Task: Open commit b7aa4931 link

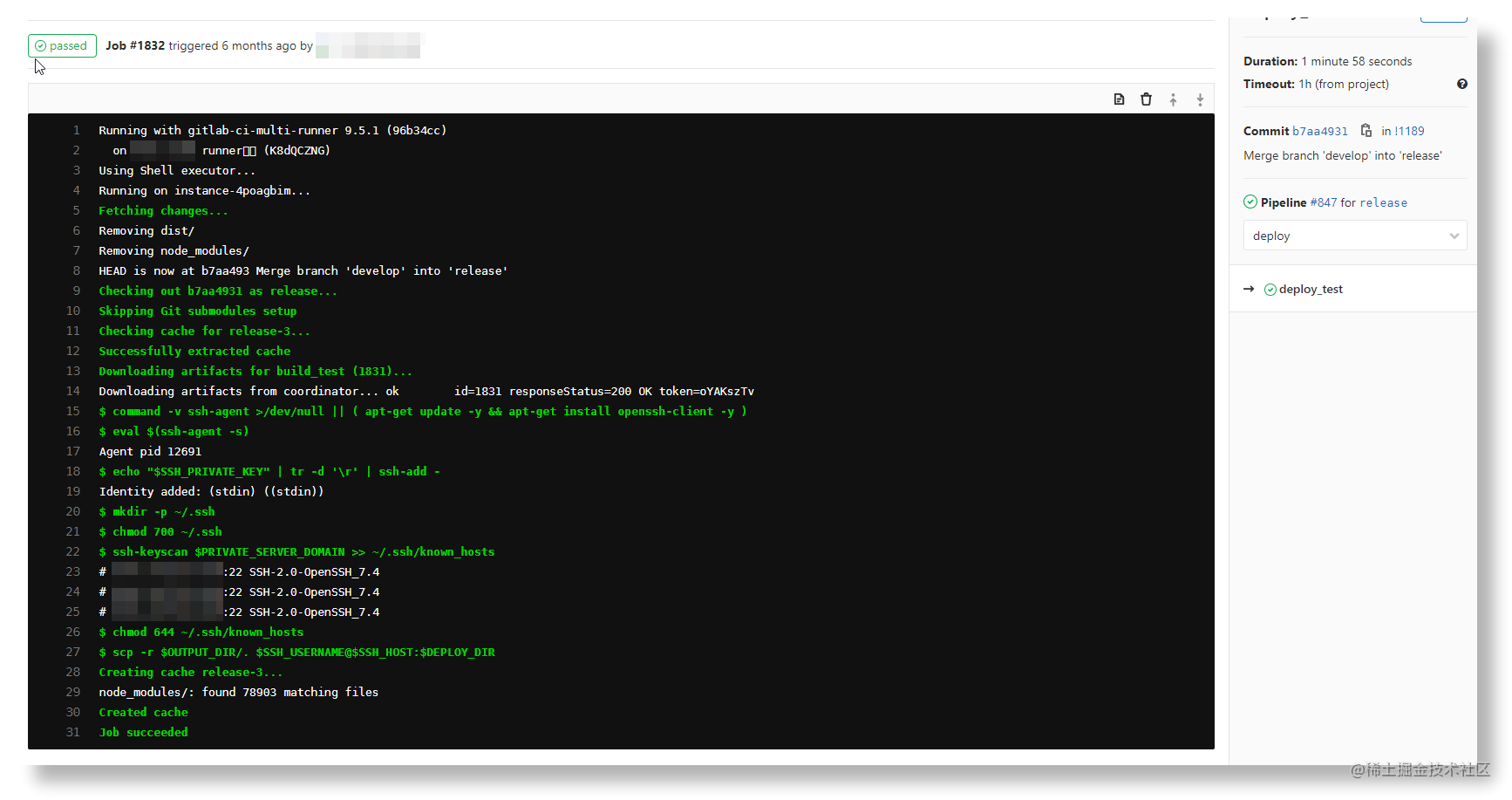Action: coord(1319,131)
